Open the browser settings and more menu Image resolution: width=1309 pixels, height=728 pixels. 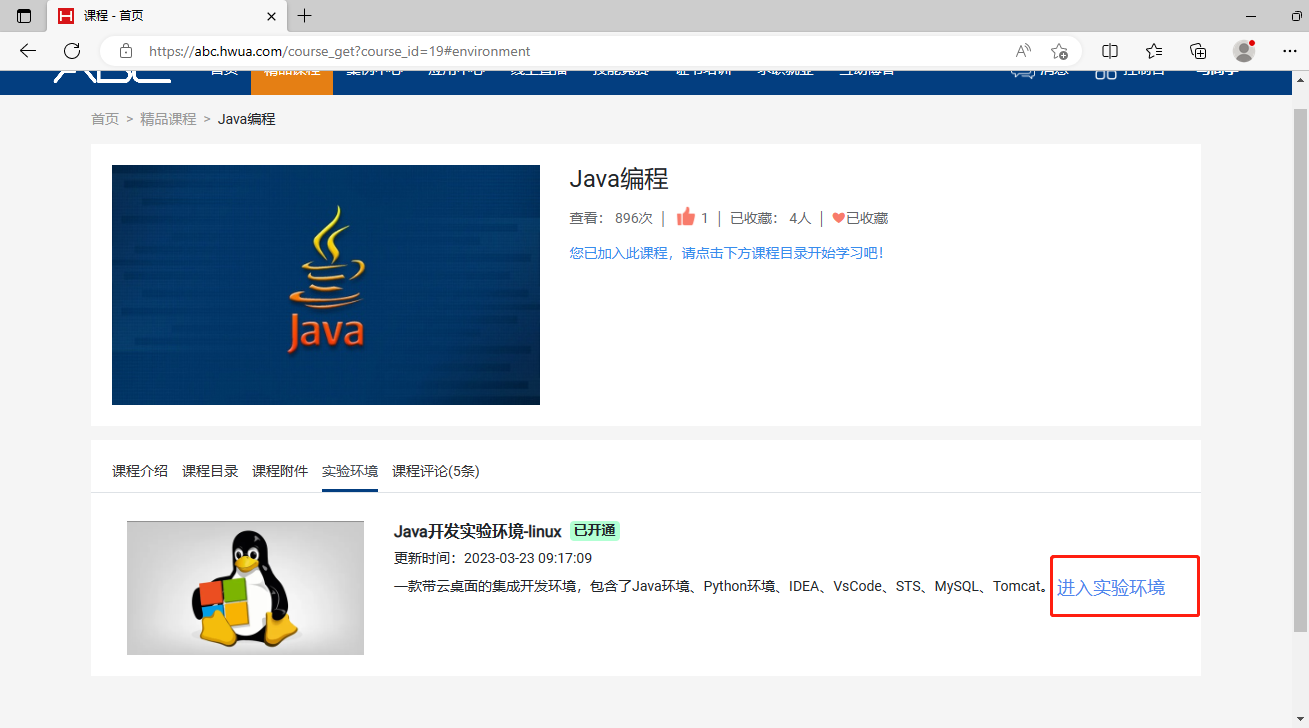(x=1289, y=51)
